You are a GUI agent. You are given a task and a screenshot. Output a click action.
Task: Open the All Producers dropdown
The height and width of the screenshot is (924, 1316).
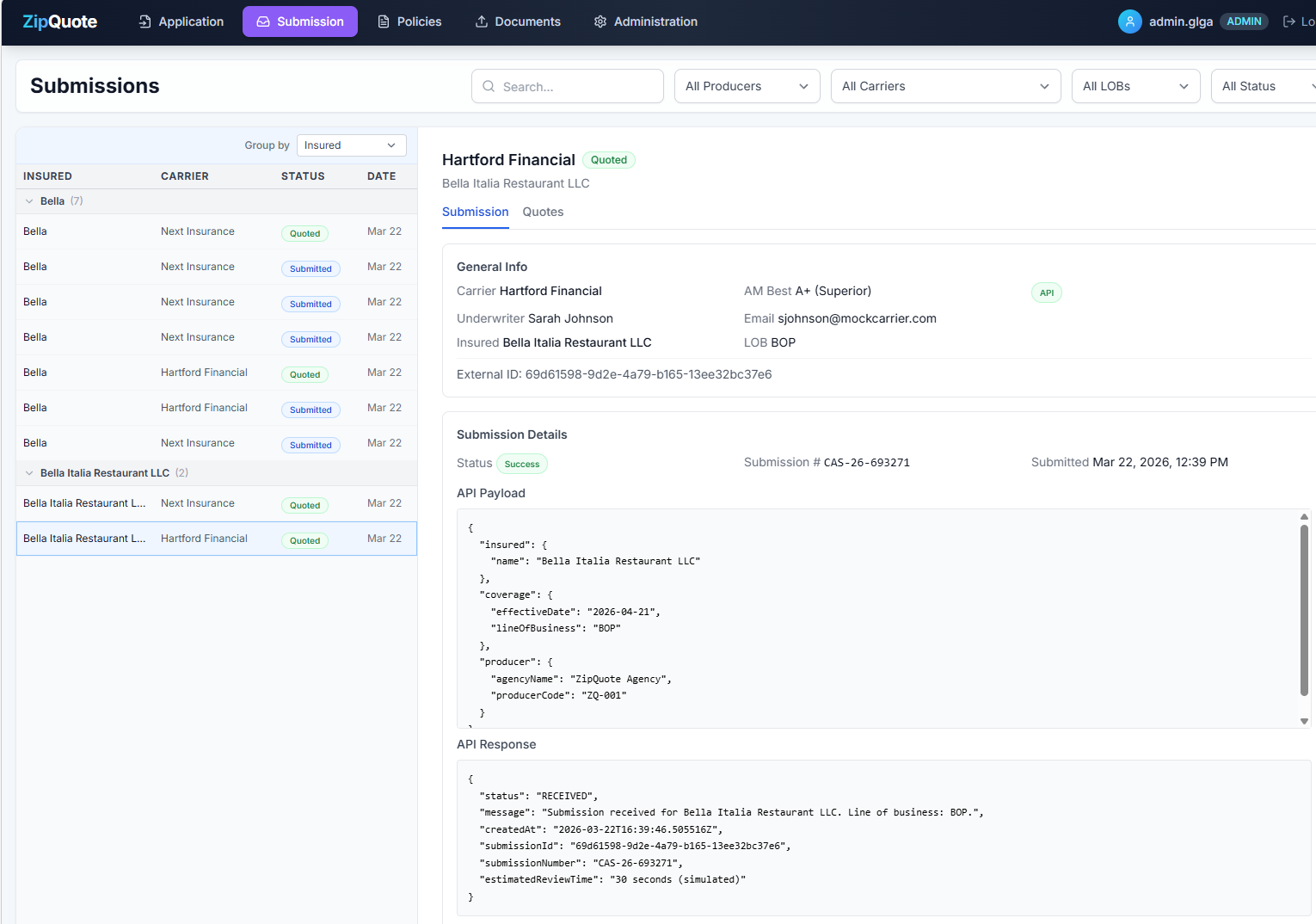(747, 86)
